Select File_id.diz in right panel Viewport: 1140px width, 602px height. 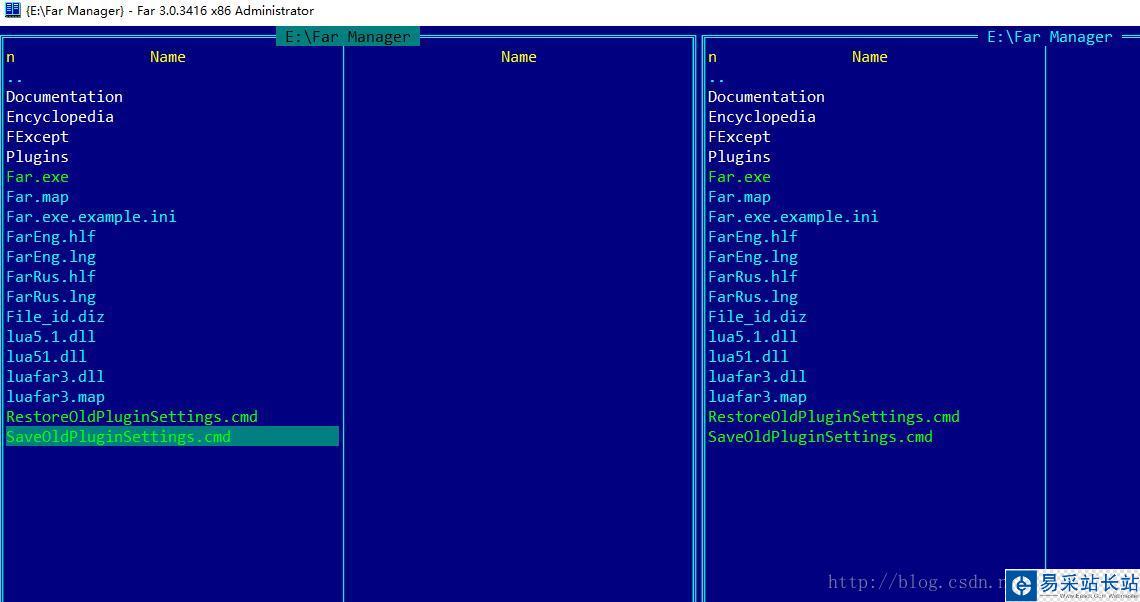pos(758,316)
